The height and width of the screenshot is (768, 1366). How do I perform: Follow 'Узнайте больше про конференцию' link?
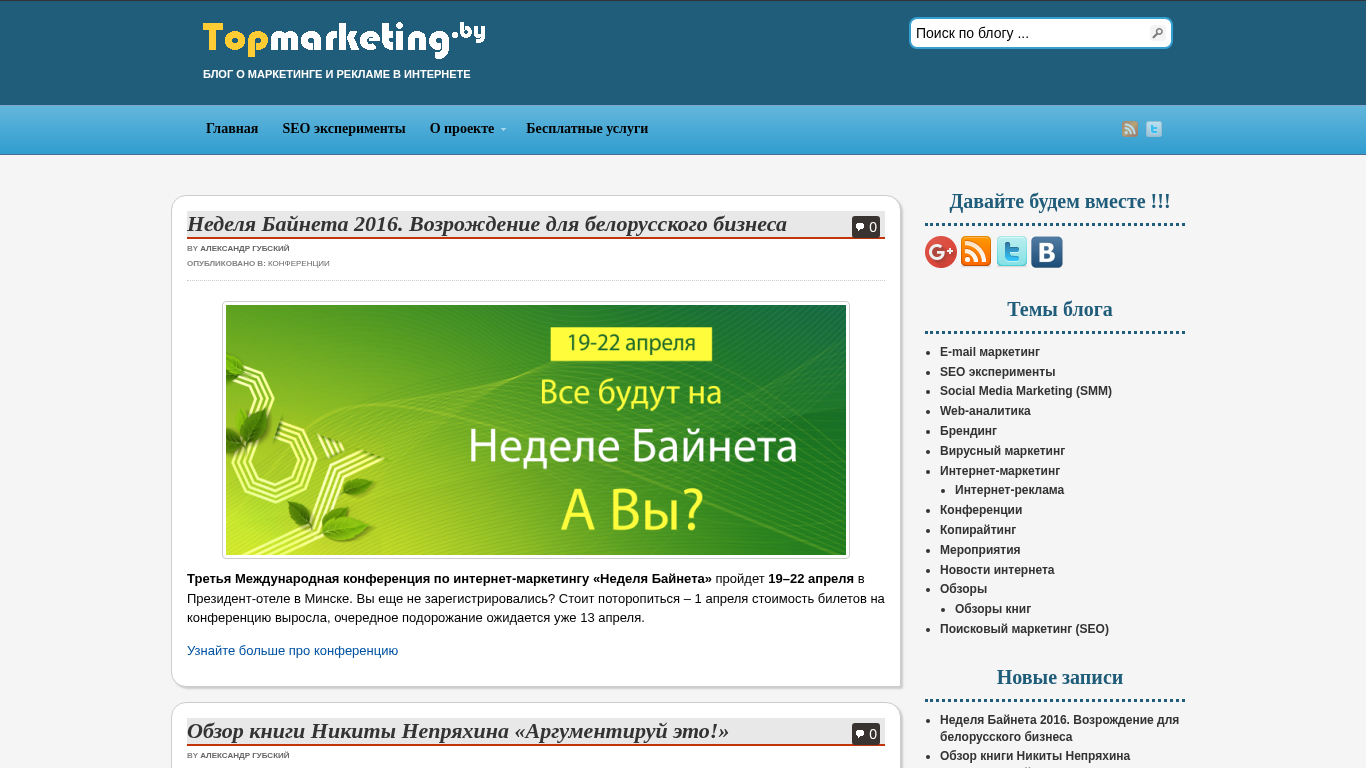coord(292,651)
